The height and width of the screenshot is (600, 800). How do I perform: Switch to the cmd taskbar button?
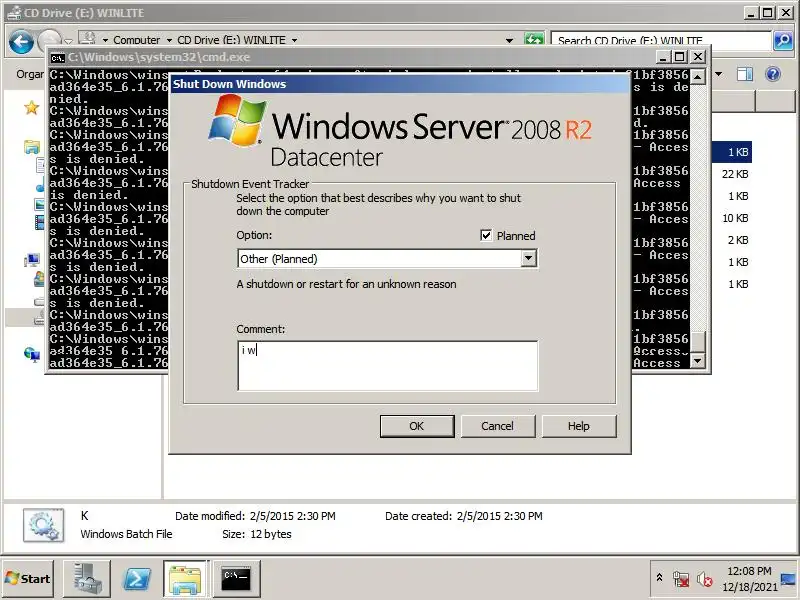[x=236, y=579]
